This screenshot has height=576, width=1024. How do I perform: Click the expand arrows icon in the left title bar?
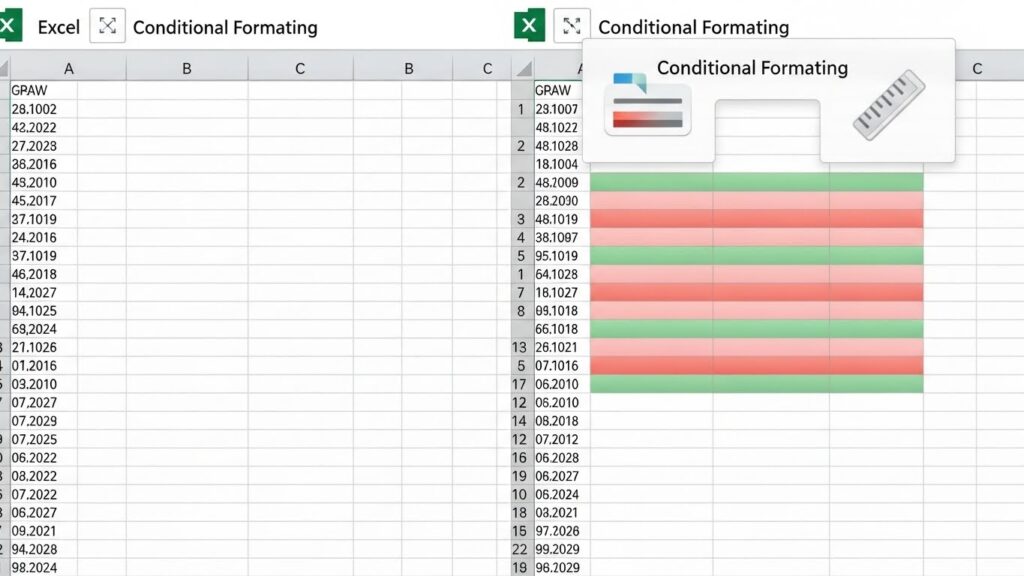(107, 27)
